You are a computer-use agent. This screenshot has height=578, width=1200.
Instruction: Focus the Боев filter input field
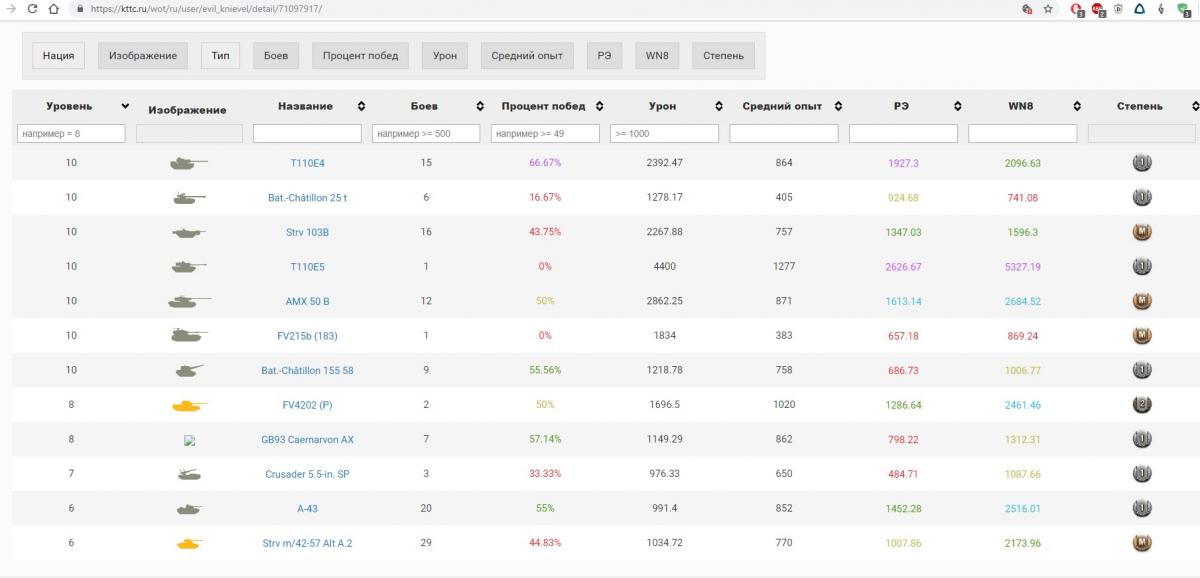[x=426, y=133]
